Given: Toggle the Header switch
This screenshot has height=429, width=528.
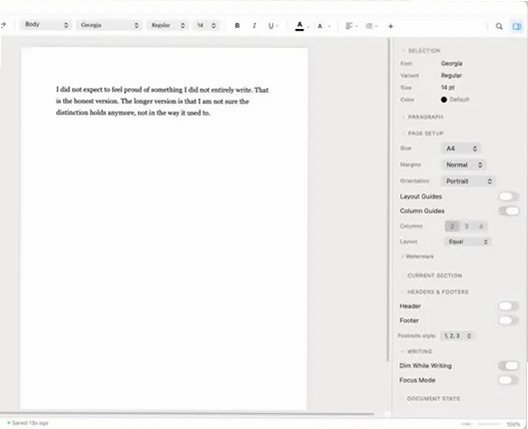Looking at the screenshot, I should click(x=508, y=306).
